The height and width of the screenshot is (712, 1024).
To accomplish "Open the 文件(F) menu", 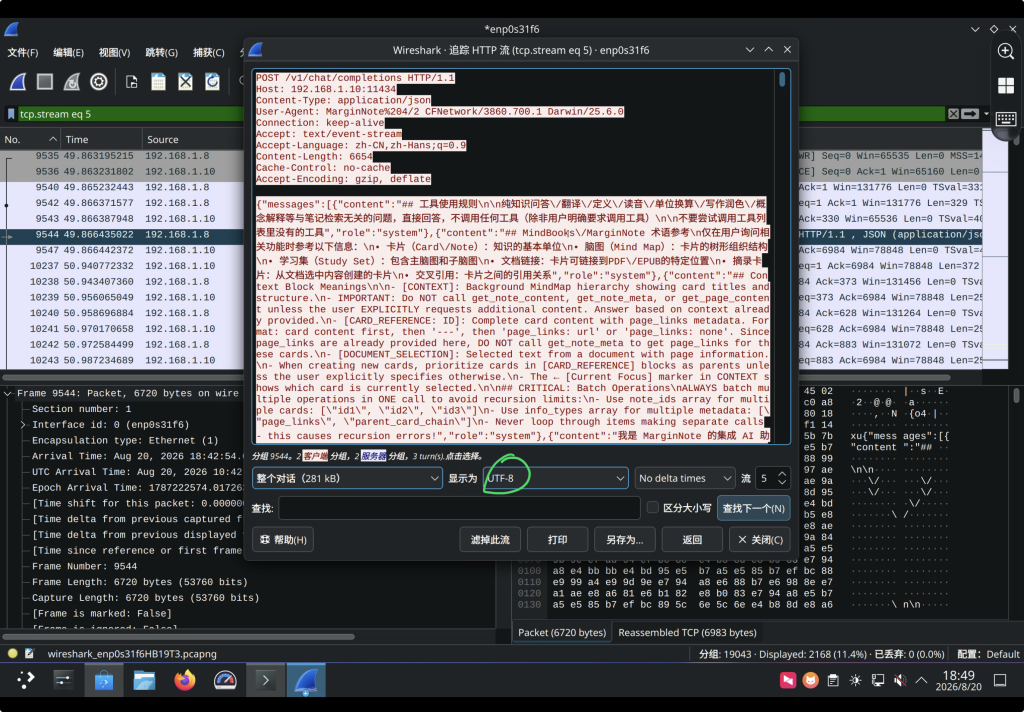I will pos(23,52).
